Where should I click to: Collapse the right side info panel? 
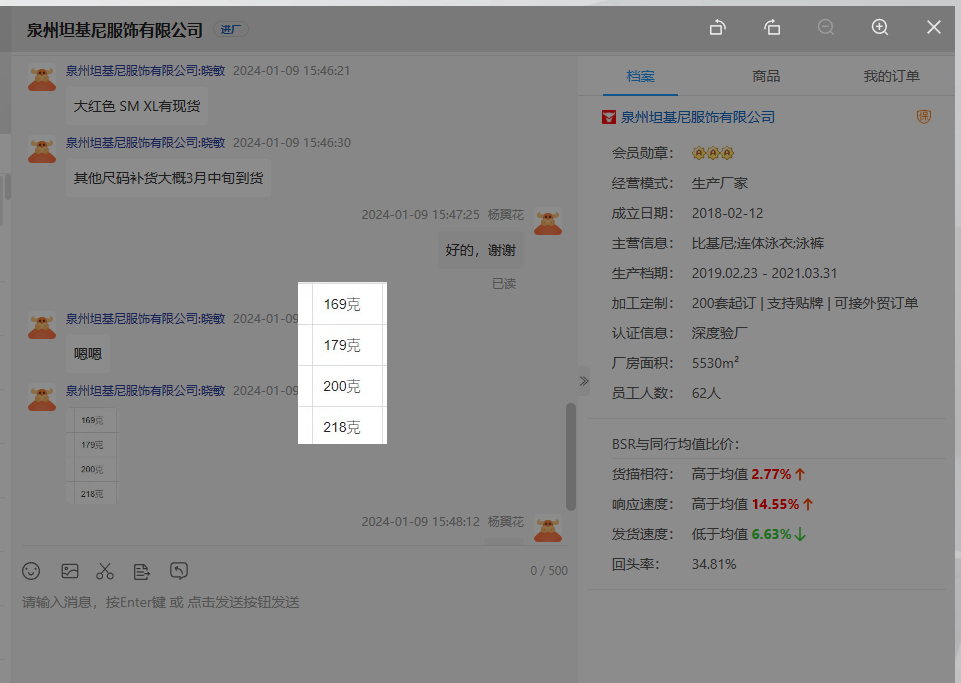(584, 381)
